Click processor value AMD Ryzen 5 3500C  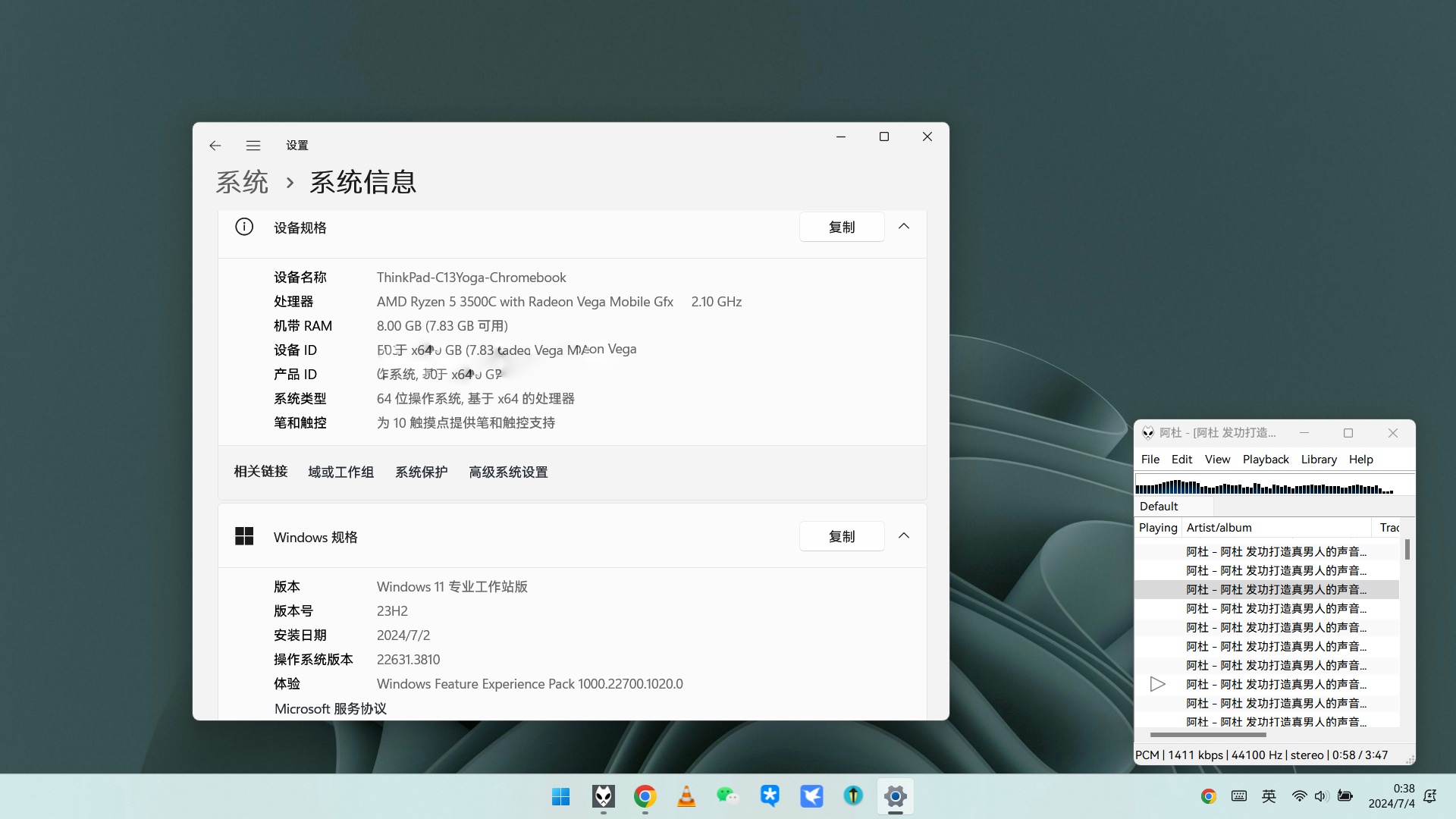coord(525,302)
